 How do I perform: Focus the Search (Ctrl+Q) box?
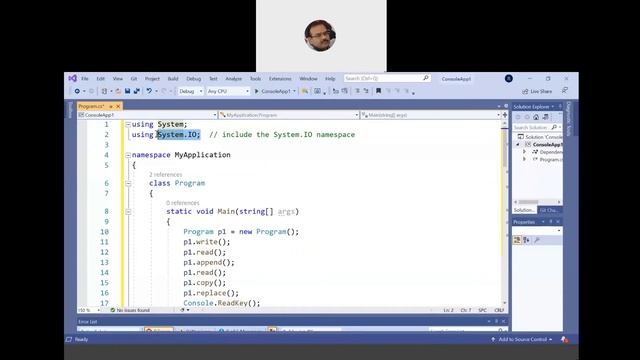pyautogui.click(x=387, y=78)
